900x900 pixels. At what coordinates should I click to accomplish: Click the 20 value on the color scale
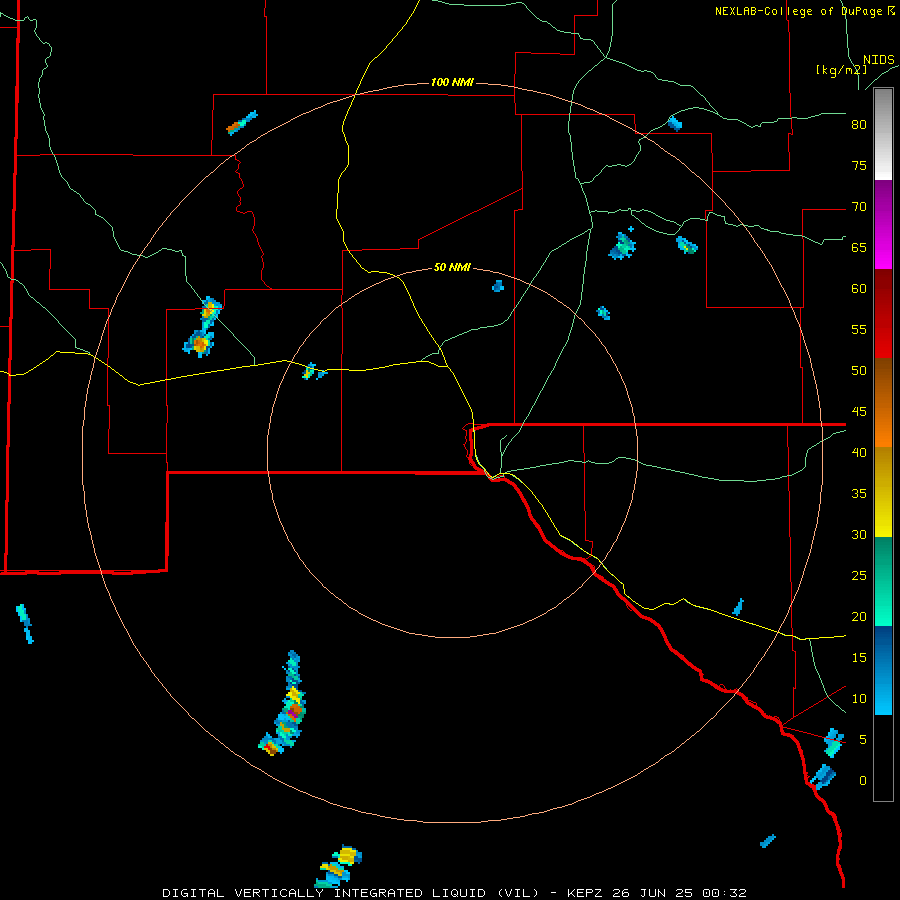[x=859, y=616]
